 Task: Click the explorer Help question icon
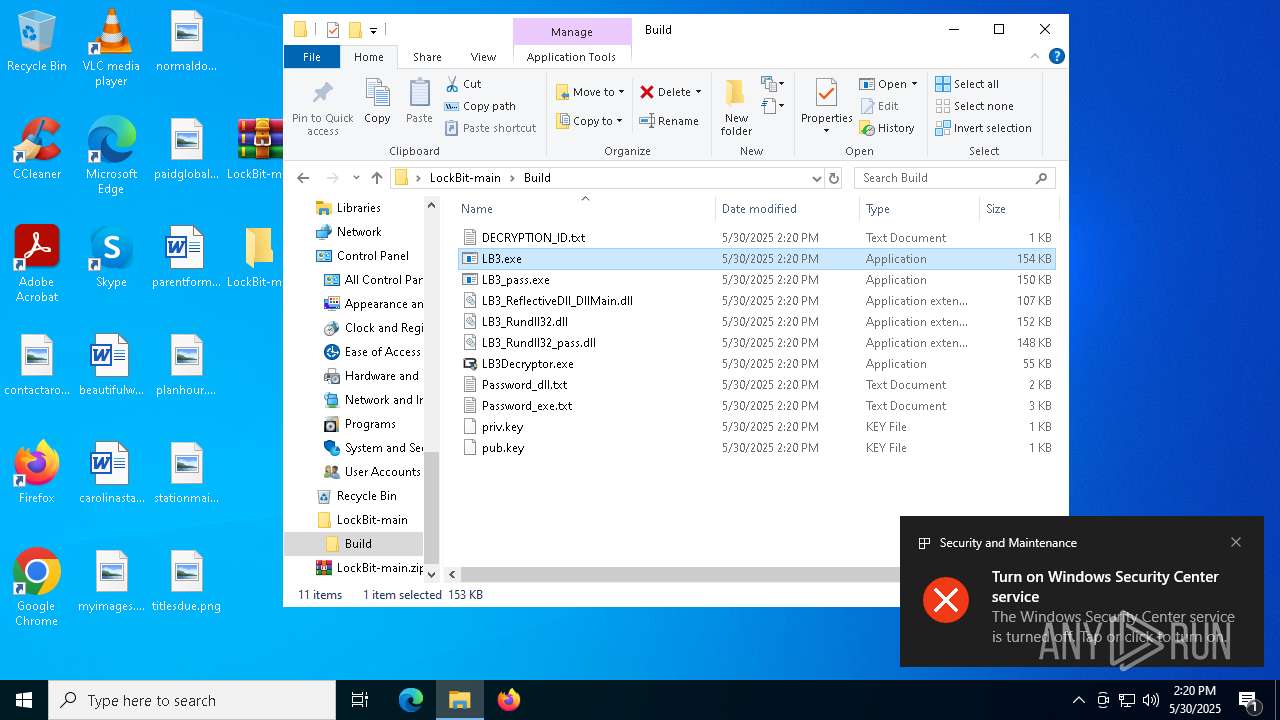pos(1056,56)
